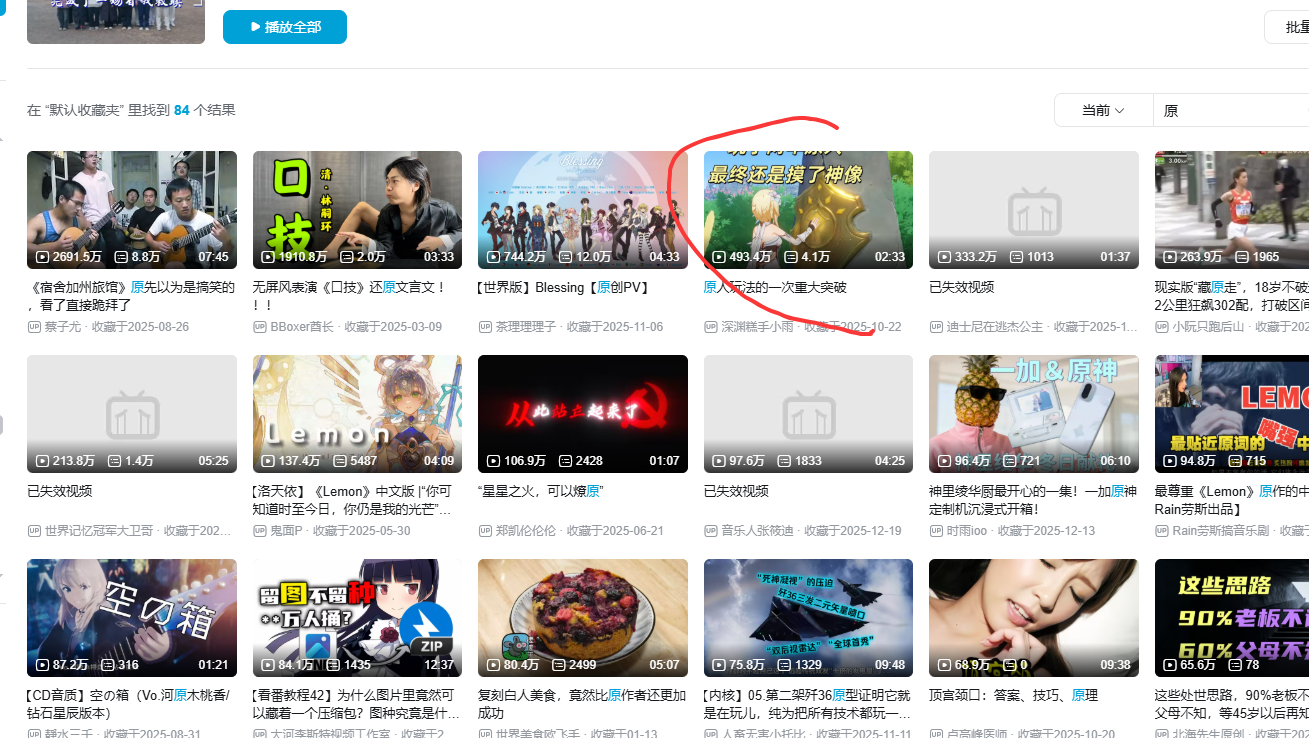Click the UP badge icon beside 蔡子尤
The height and width of the screenshot is (738, 1309).
point(34,327)
